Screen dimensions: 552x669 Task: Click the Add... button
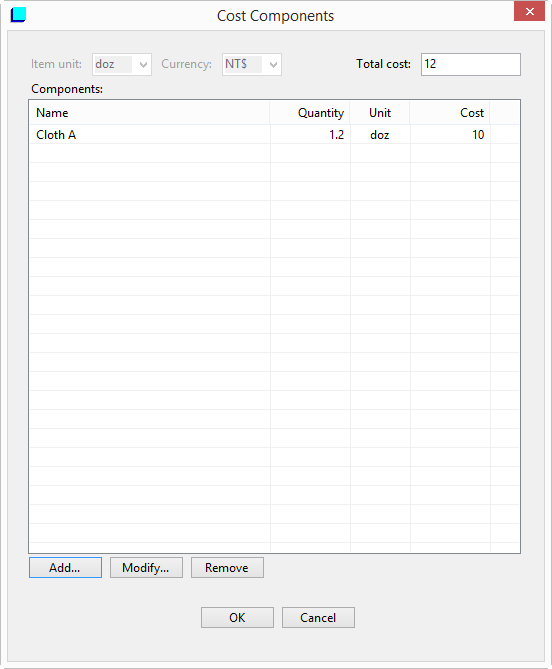[65, 567]
